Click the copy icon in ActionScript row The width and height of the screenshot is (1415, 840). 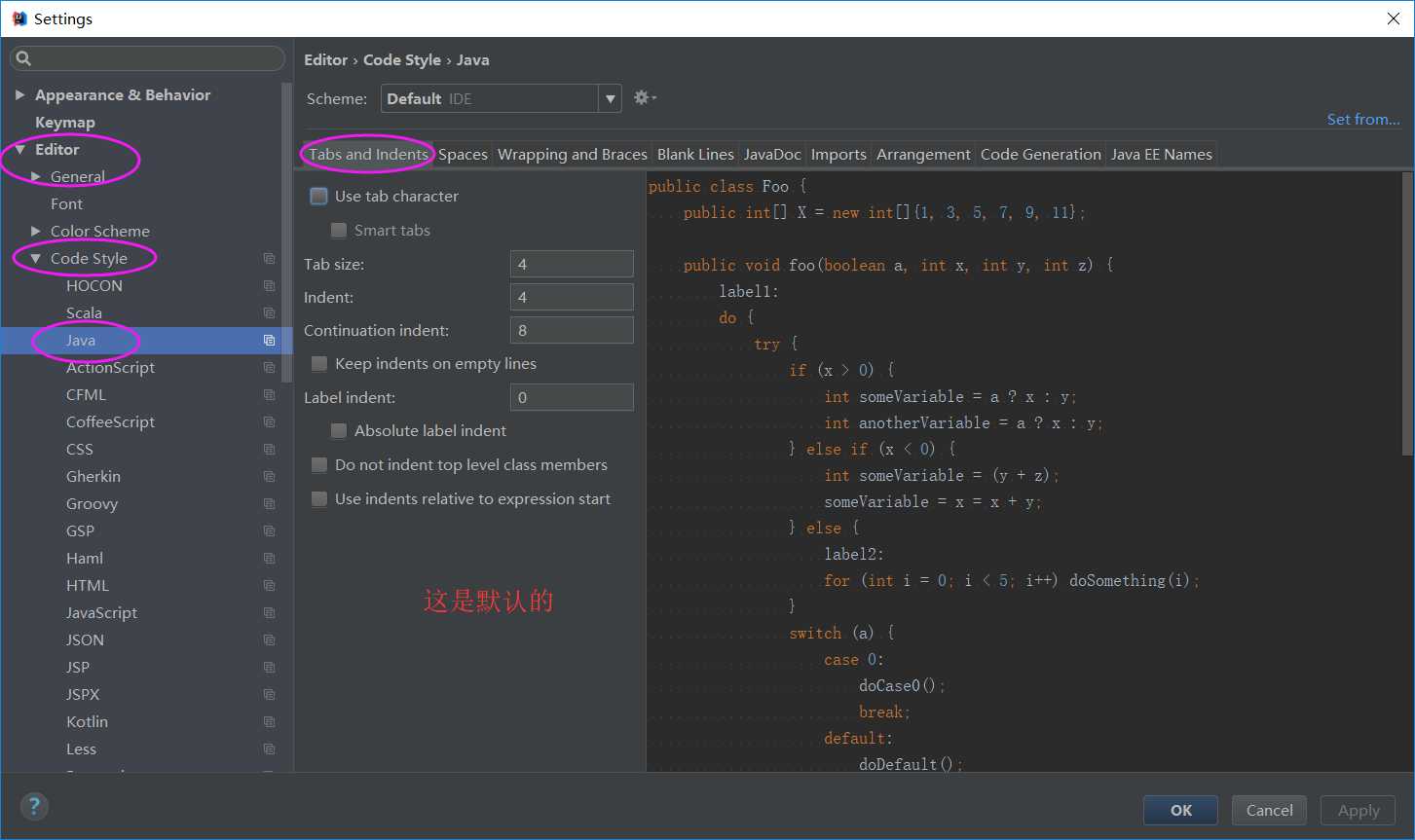269,368
